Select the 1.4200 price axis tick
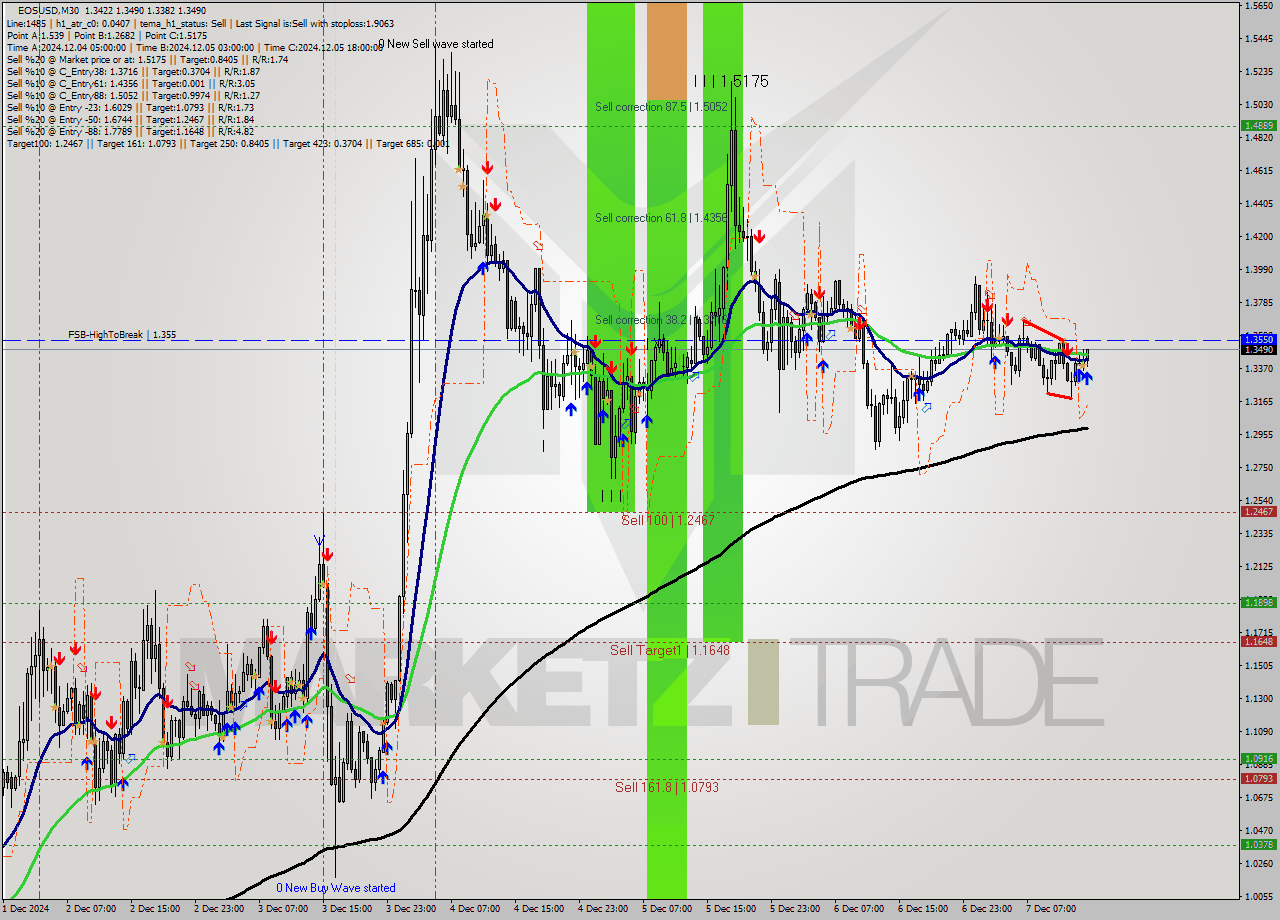 coord(1258,237)
